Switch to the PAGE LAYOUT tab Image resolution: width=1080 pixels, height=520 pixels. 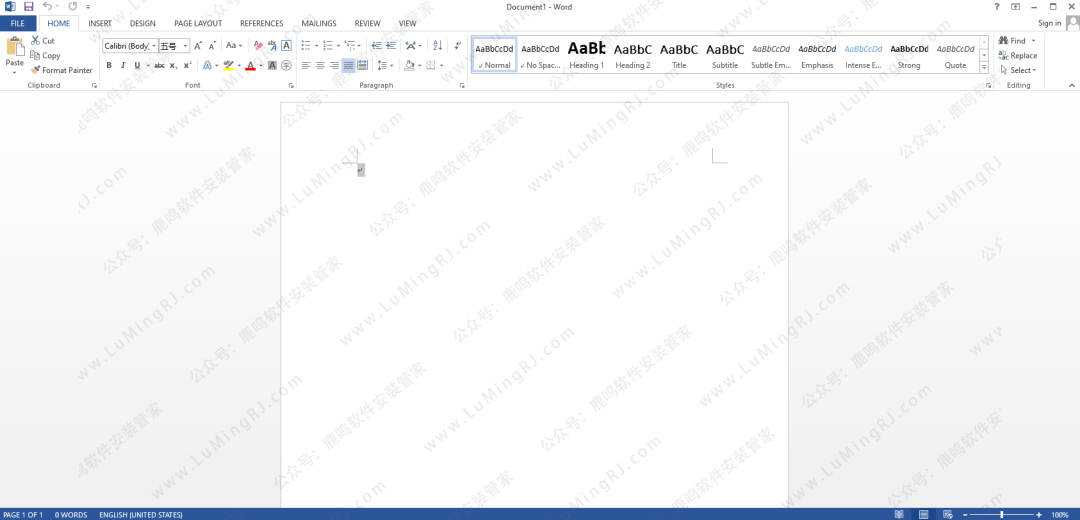tap(198, 23)
